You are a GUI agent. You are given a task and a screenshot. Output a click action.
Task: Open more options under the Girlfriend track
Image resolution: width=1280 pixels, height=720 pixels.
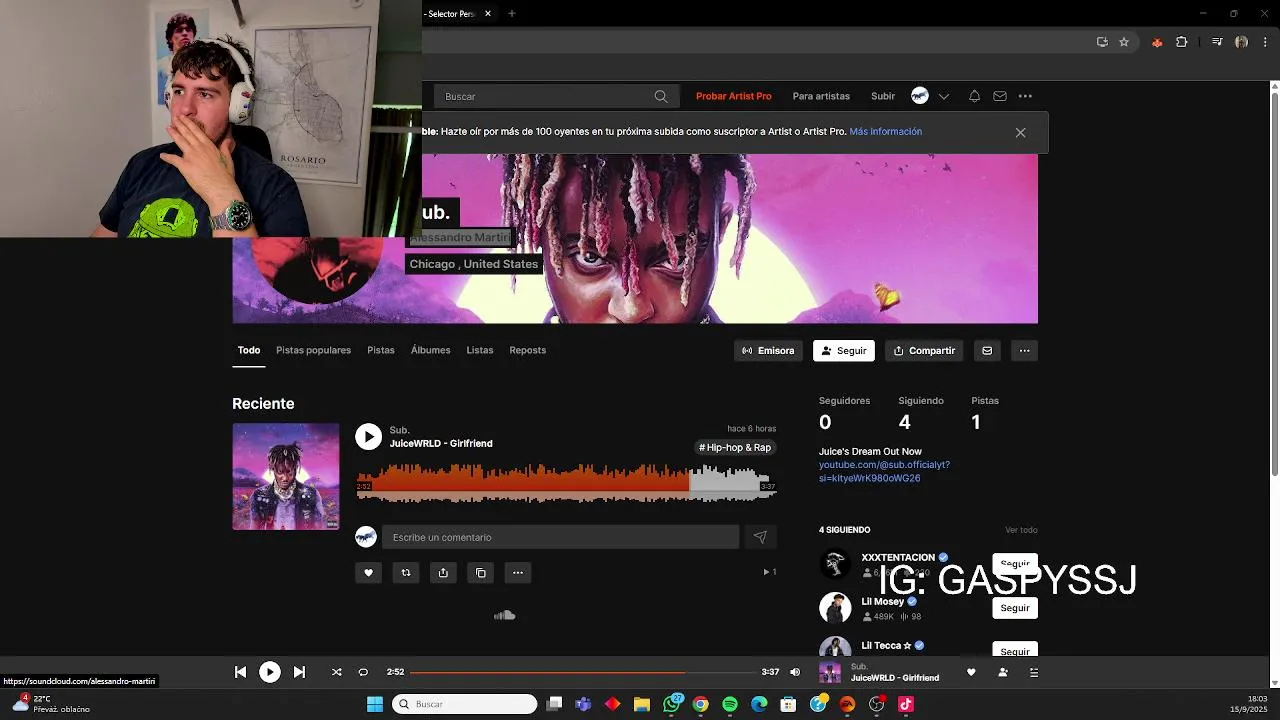click(x=518, y=573)
